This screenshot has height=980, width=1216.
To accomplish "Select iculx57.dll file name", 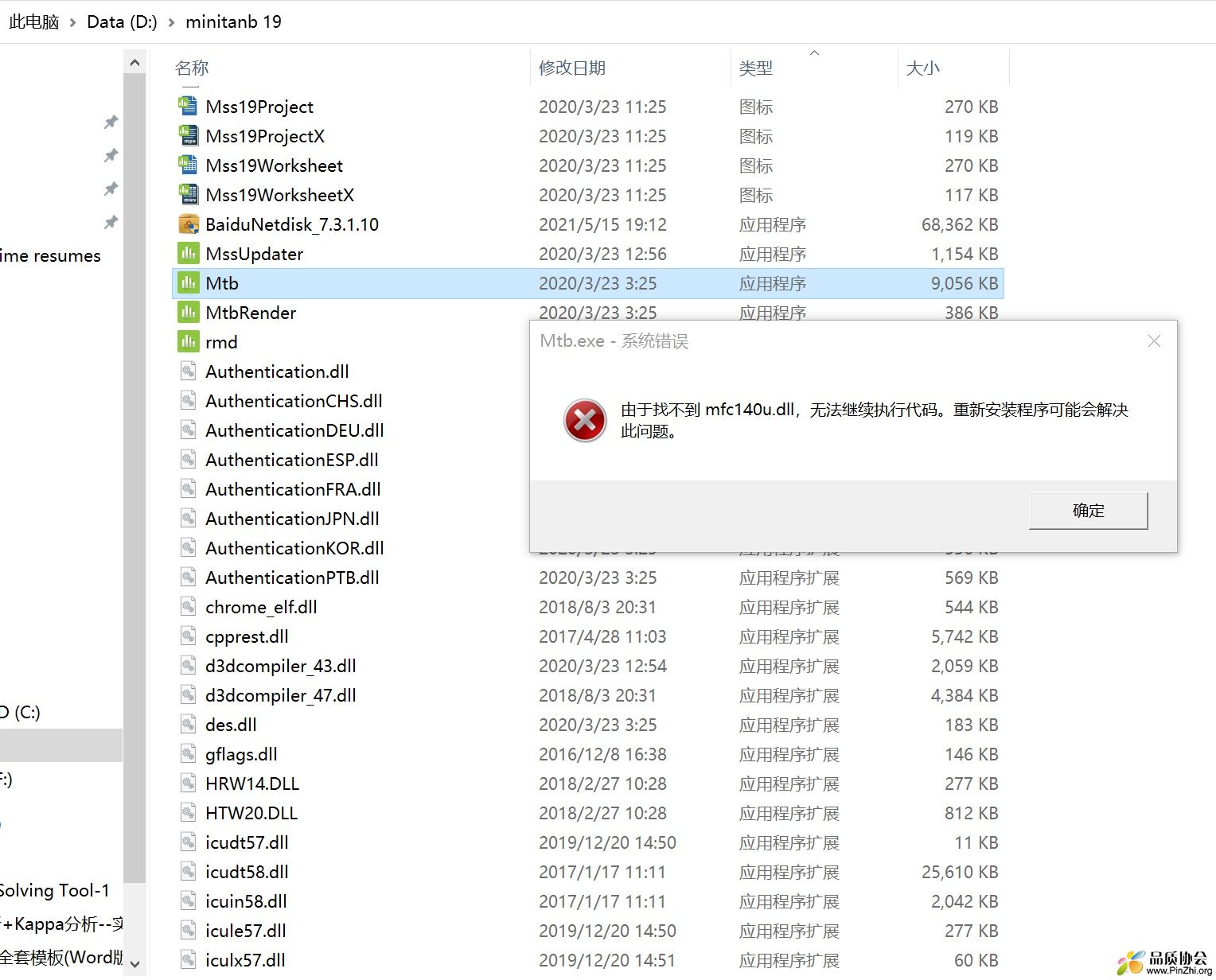I will (245, 960).
